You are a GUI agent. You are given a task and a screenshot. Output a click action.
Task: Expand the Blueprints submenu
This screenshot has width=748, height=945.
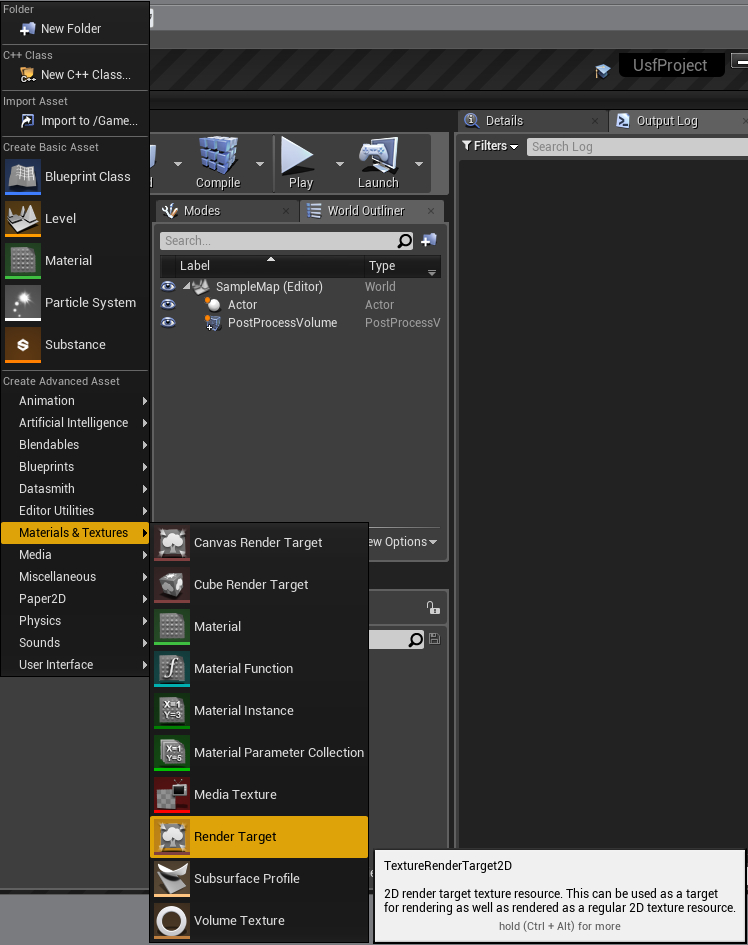tap(75, 466)
